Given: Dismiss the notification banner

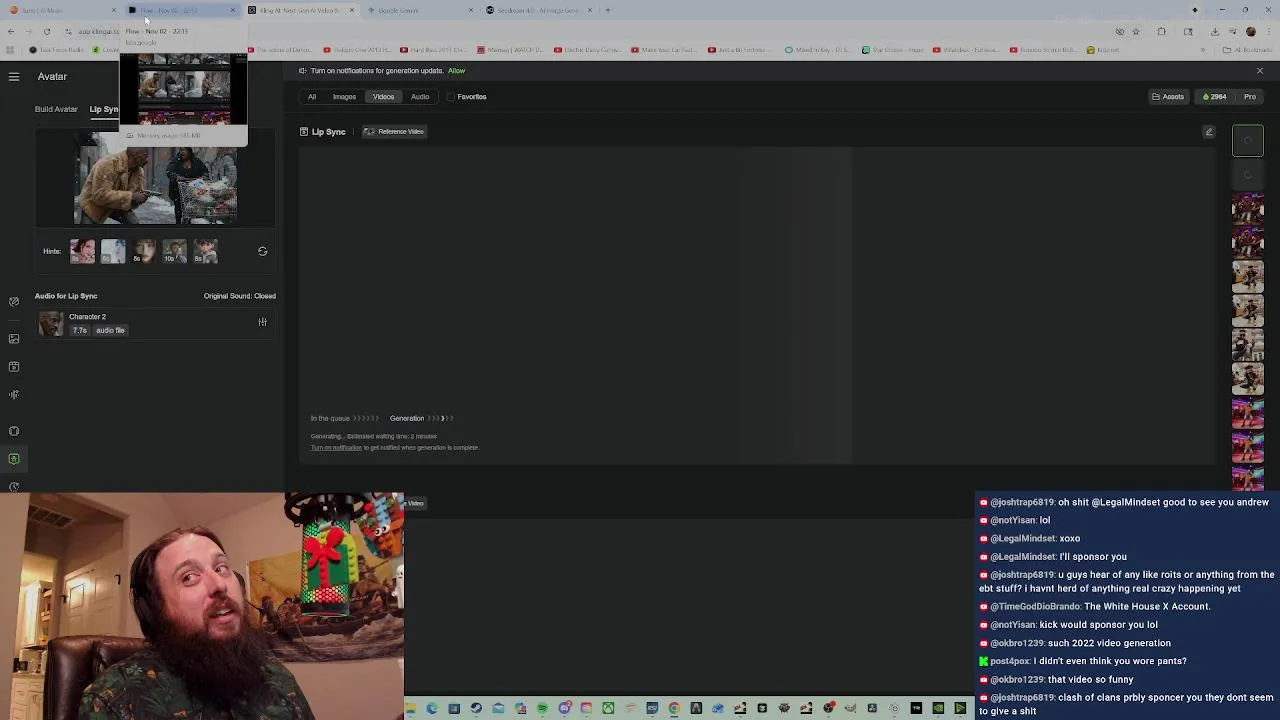Looking at the screenshot, I should point(1259,71).
